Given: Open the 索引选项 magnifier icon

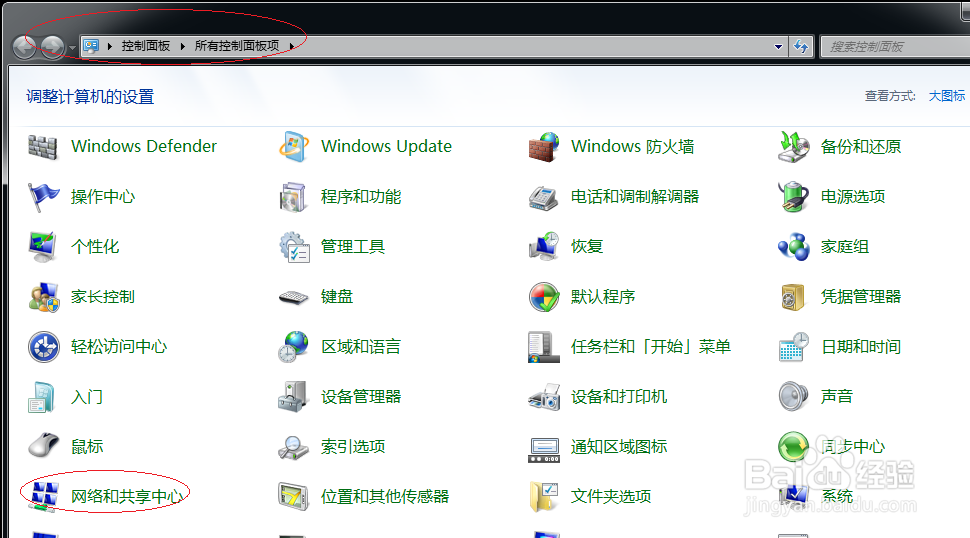Looking at the screenshot, I should point(293,447).
